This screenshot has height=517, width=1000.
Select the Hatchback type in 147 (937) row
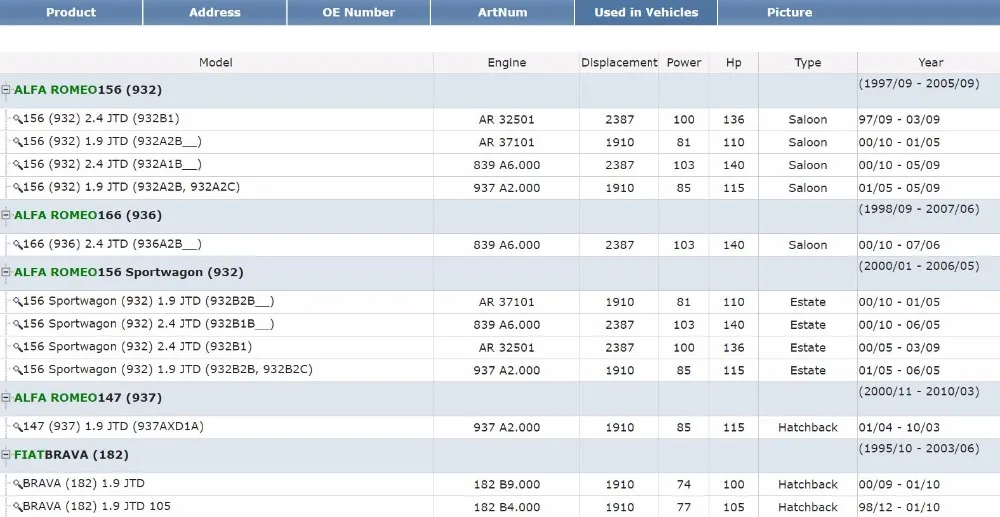click(807, 428)
